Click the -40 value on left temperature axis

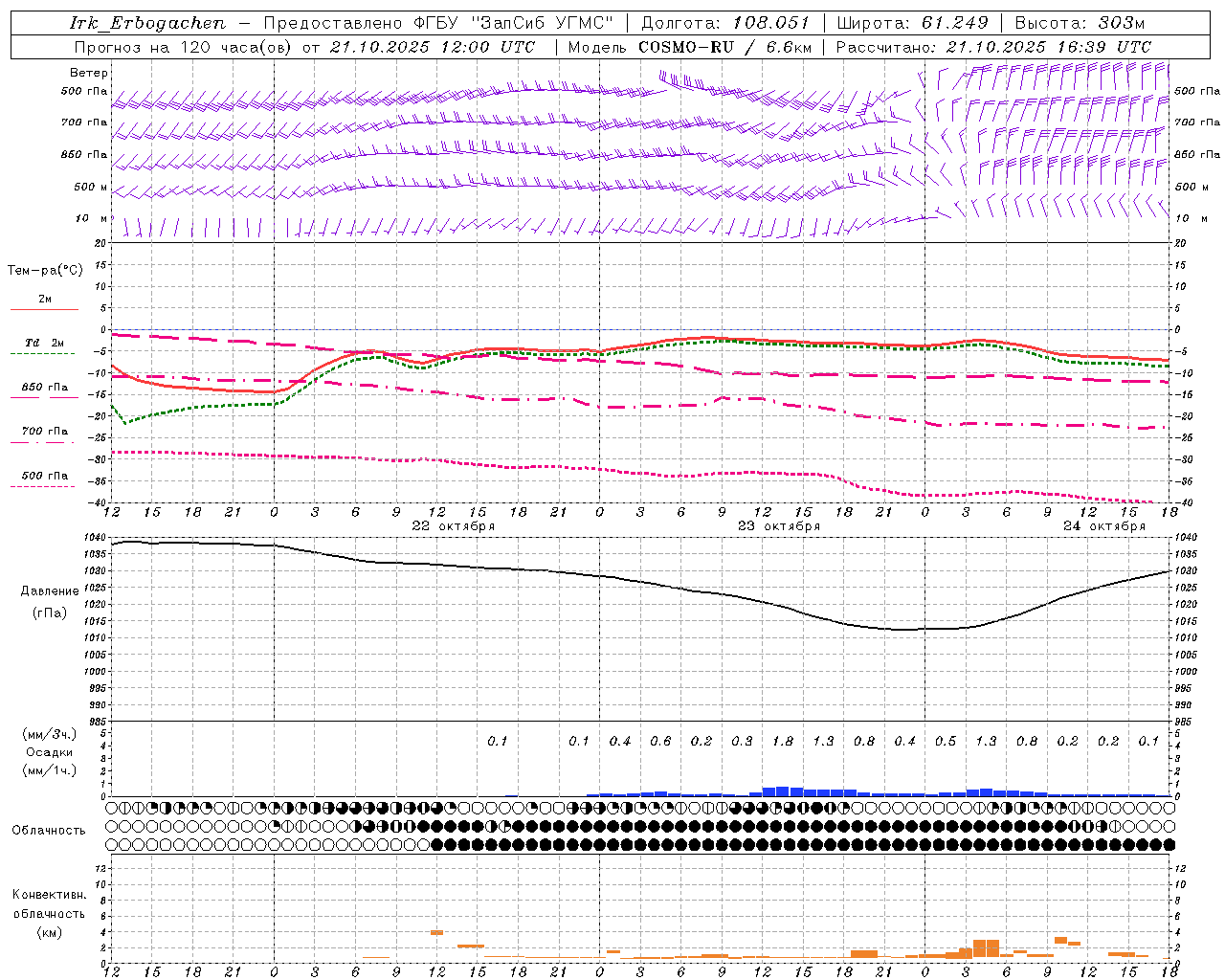(x=99, y=503)
